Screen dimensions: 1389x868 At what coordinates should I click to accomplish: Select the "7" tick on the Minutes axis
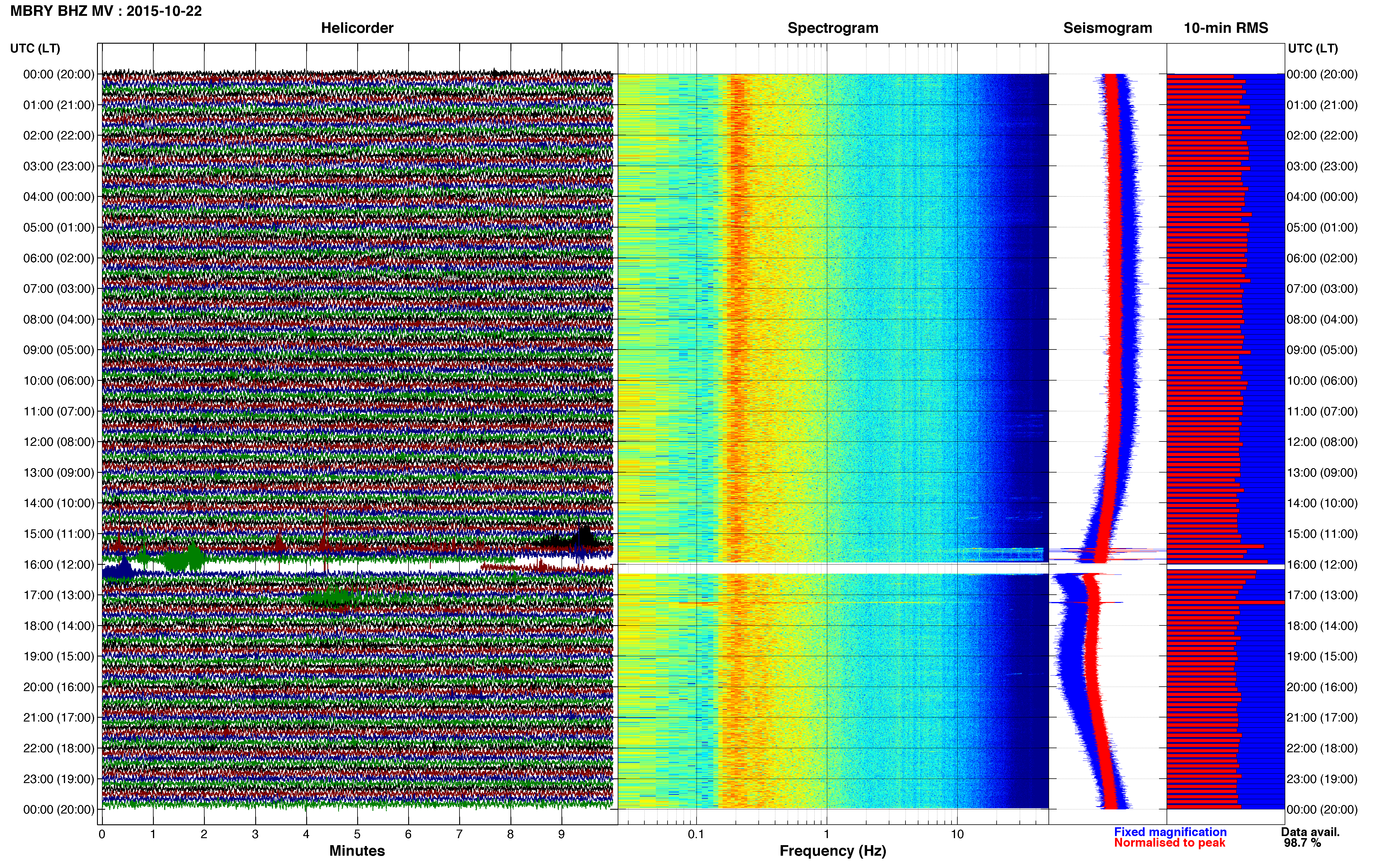pyautogui.click(x=459, y=835)
